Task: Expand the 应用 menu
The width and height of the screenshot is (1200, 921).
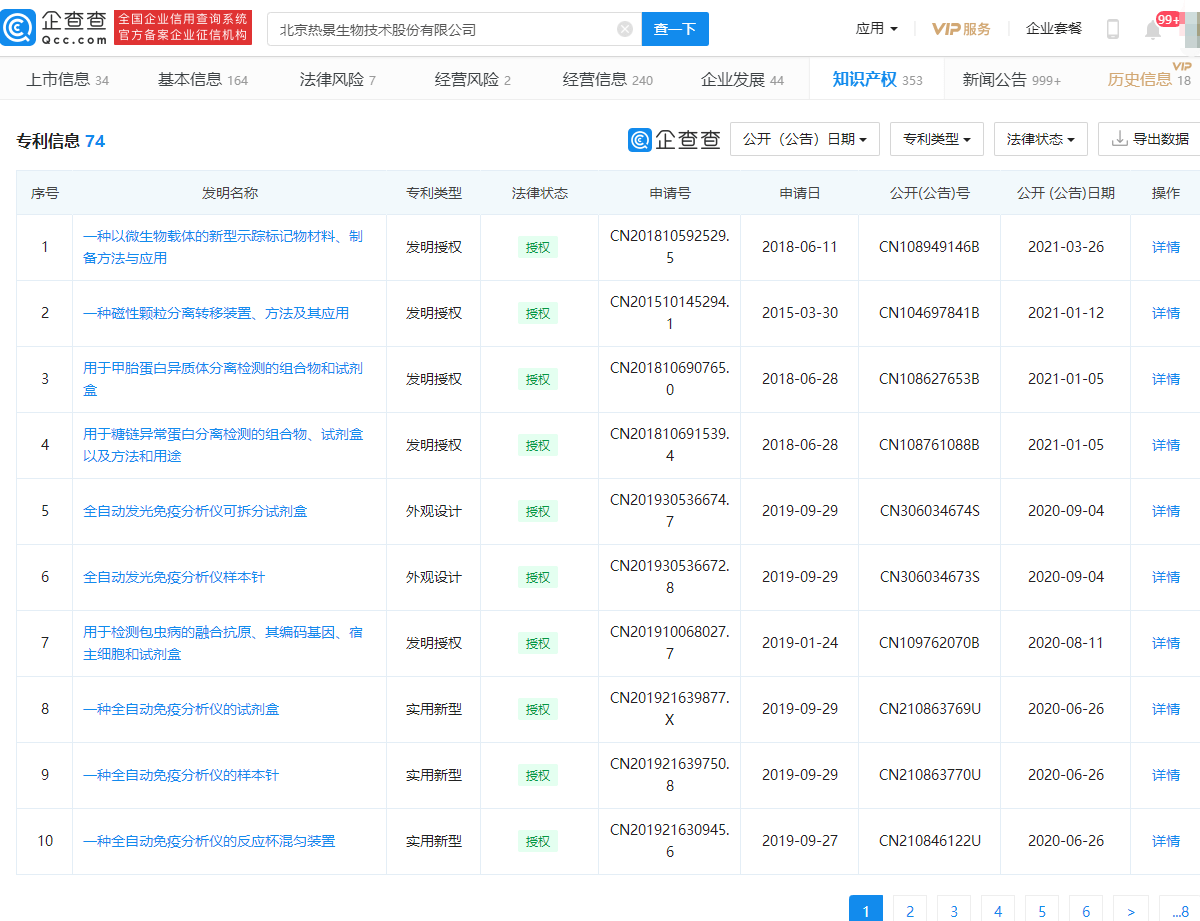Action: [x=876, y=29]
